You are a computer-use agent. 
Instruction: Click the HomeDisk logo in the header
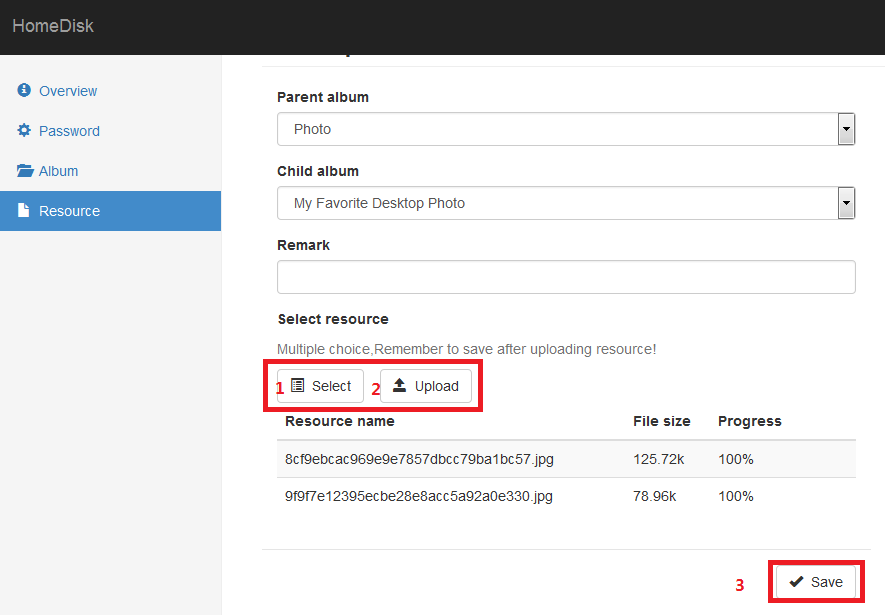53,25
